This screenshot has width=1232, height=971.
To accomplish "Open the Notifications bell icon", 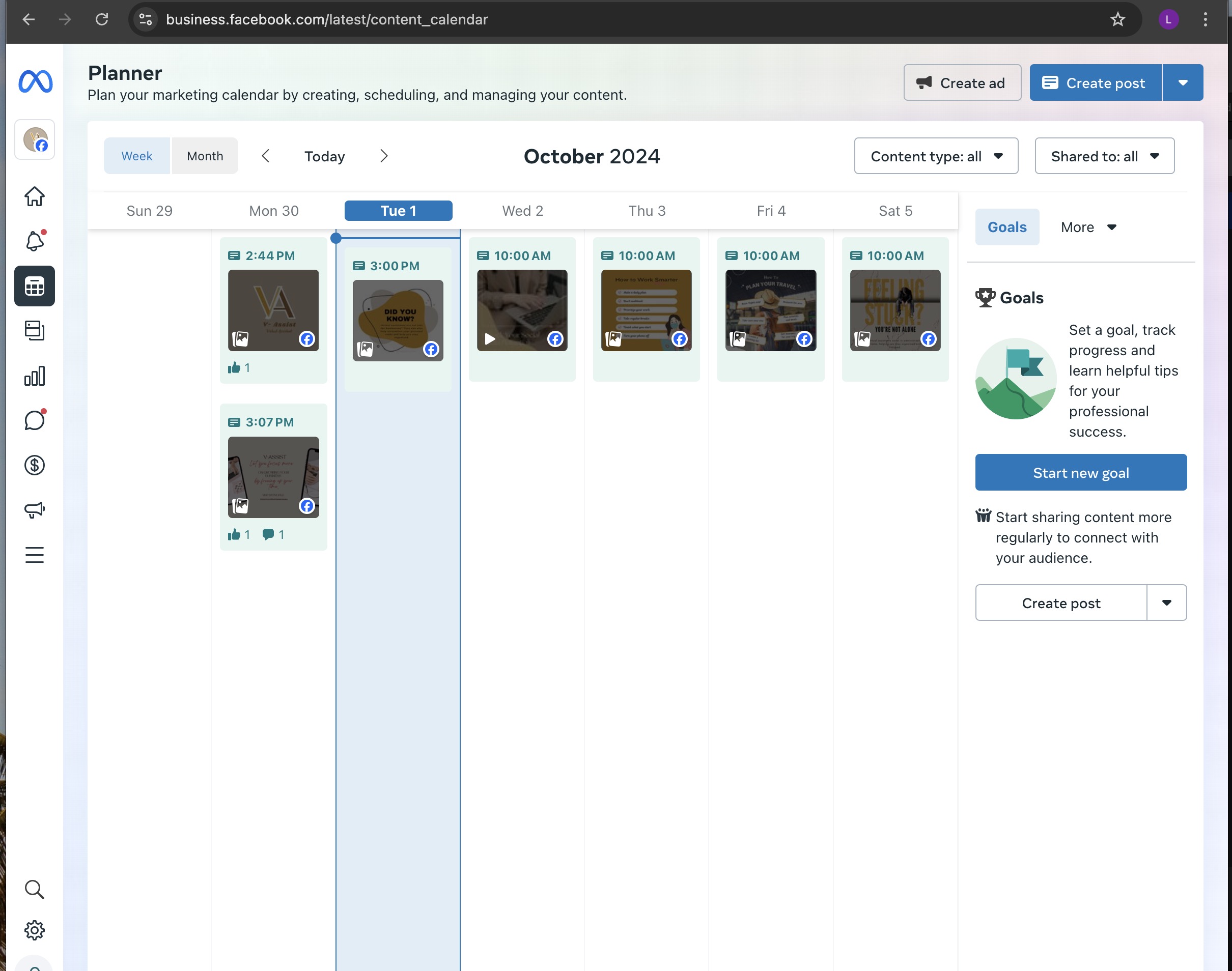I will 34,241.
